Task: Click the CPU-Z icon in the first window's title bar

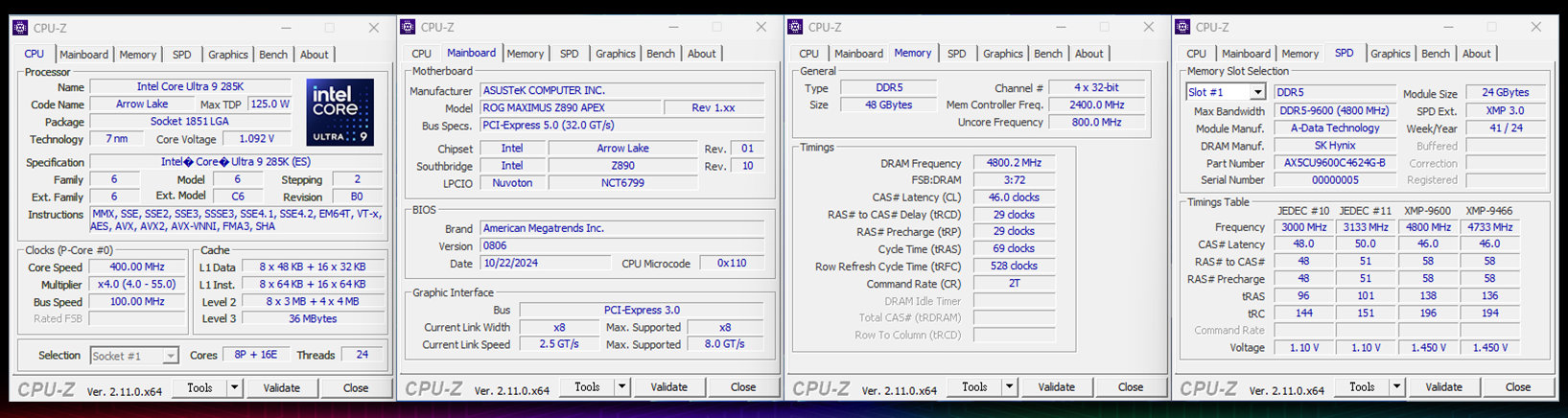Action: tap(20, 28)
